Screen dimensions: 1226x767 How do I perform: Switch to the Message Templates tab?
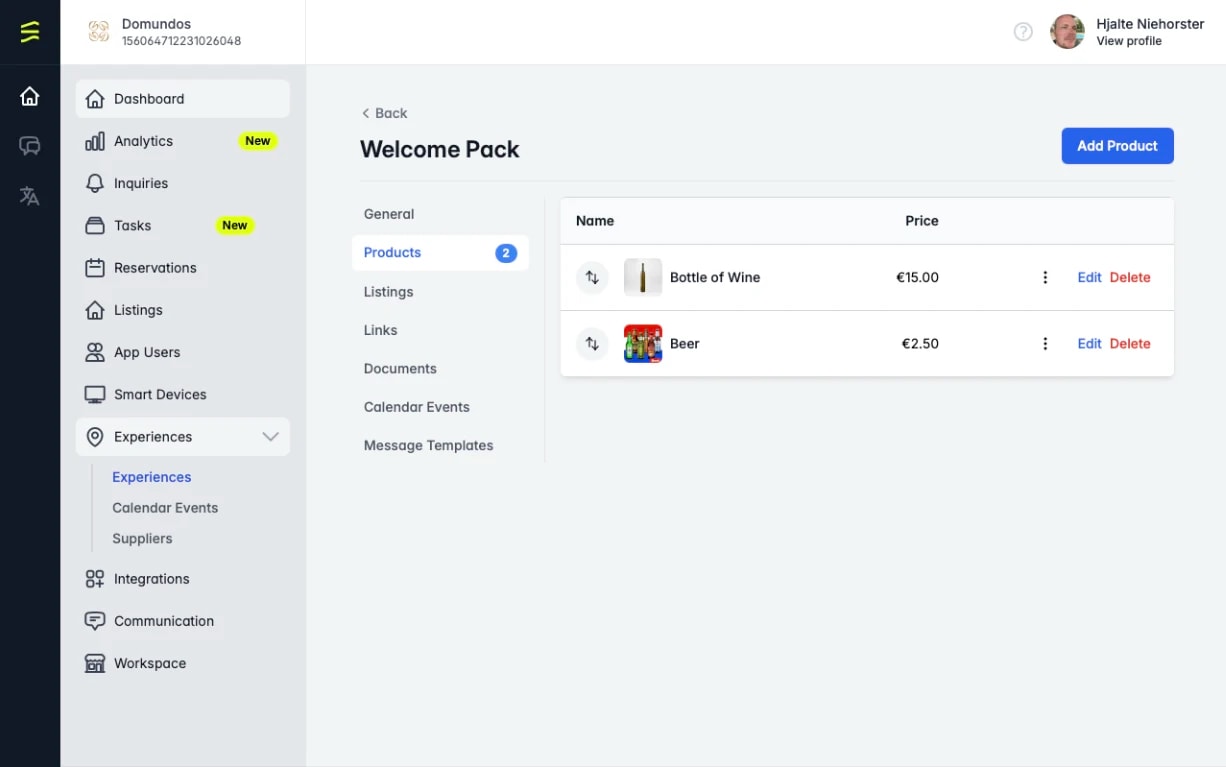(429, 446)
